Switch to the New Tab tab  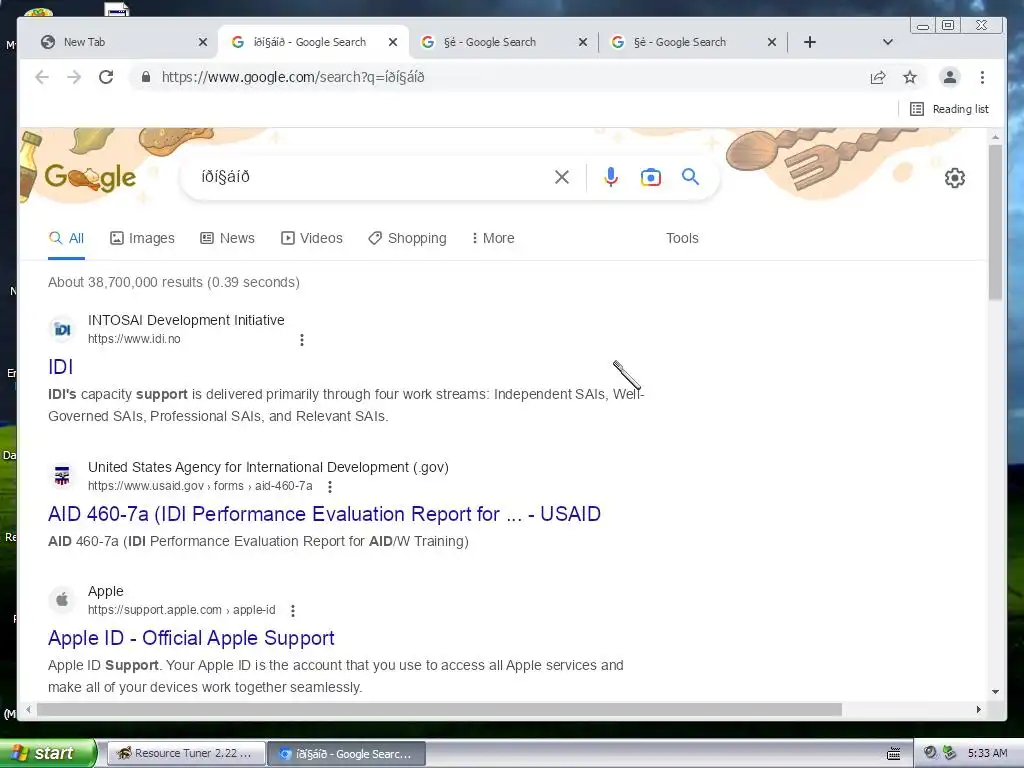[x=118, y=42]
